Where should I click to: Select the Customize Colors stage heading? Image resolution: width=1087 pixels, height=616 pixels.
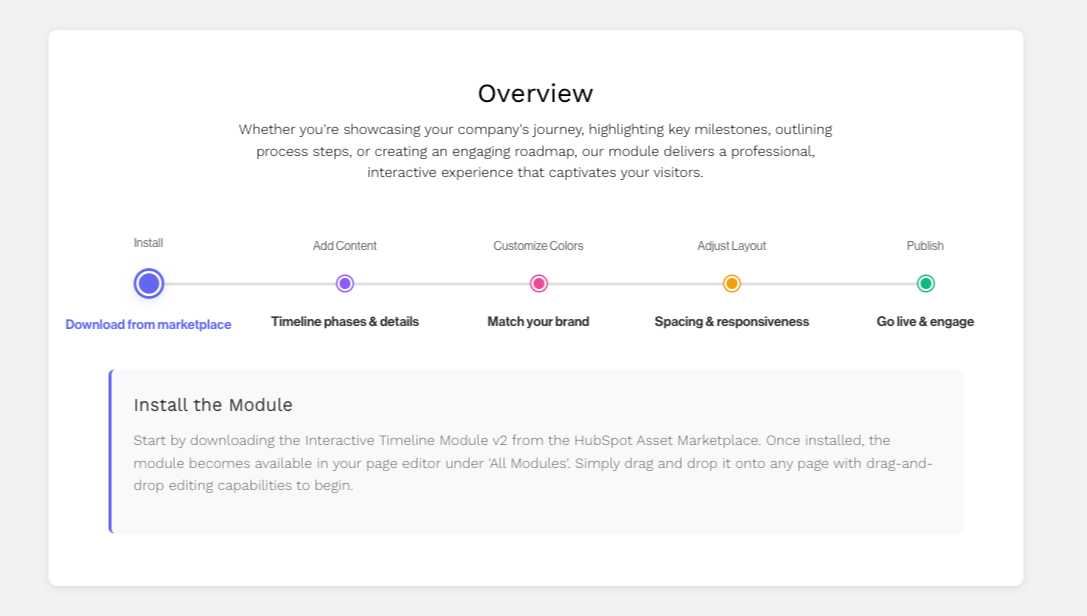[538, 245]
